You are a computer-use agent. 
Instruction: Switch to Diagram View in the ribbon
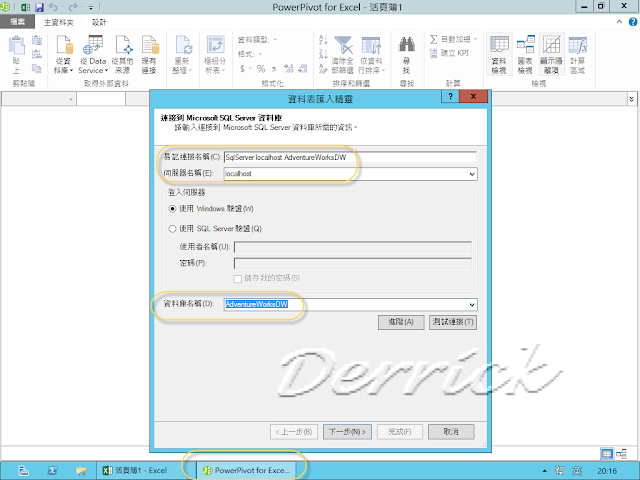click(x=525, y=55)
